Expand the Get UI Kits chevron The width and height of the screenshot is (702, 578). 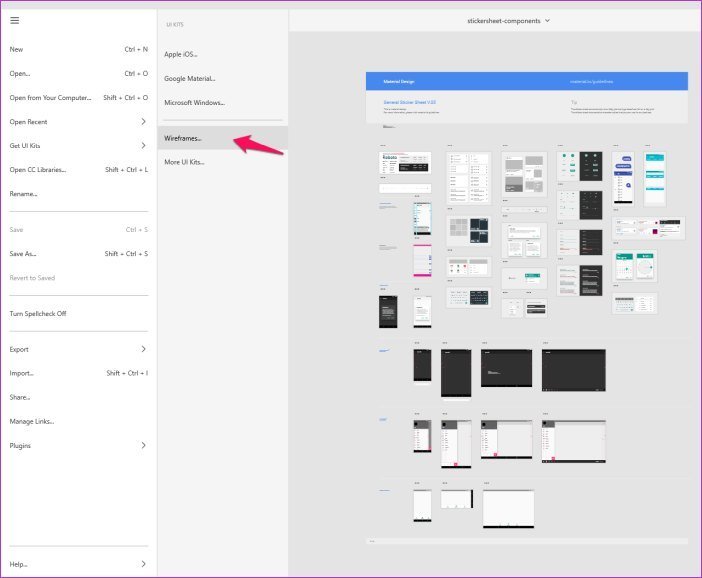(143, 146)
